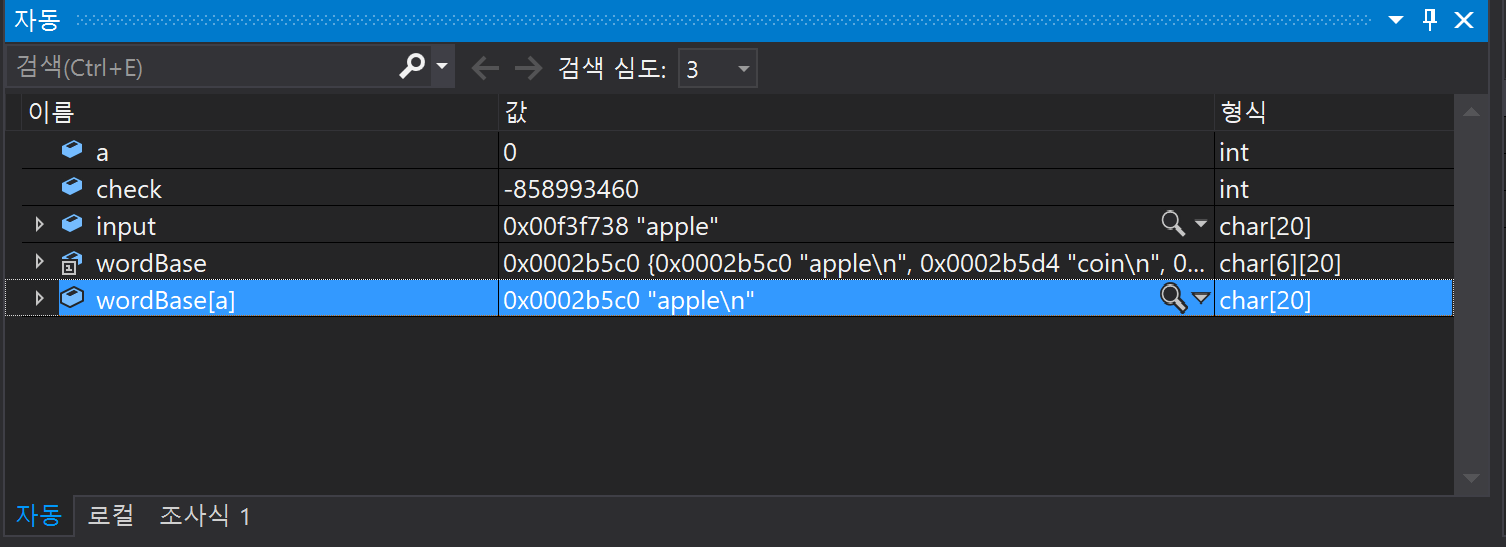Click the variable icon for check
This screenshot has width=1506, height=547.
click(72, 187)
